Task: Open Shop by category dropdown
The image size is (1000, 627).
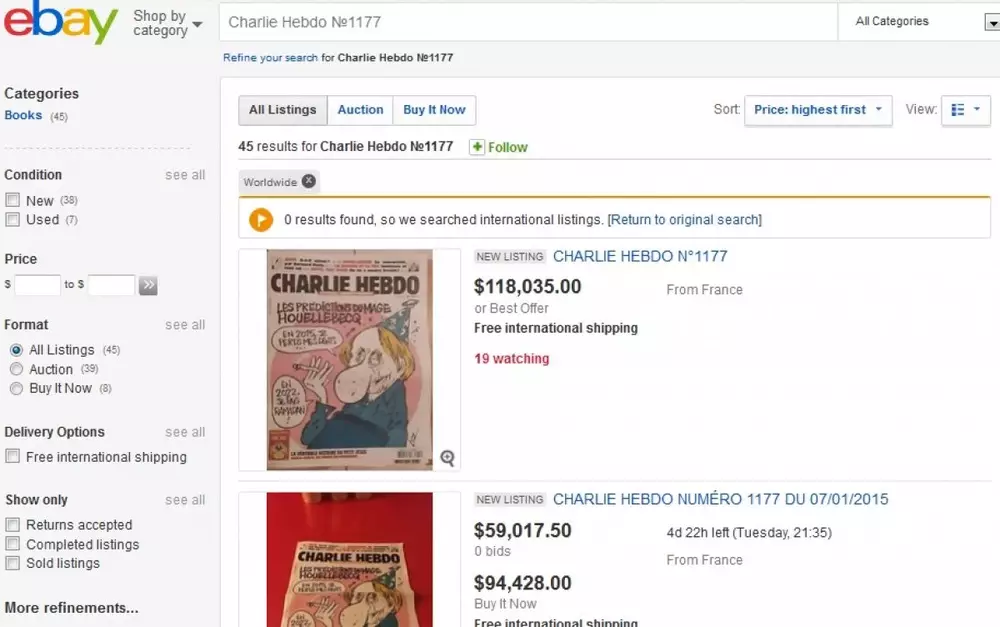Action: (167, 23)
